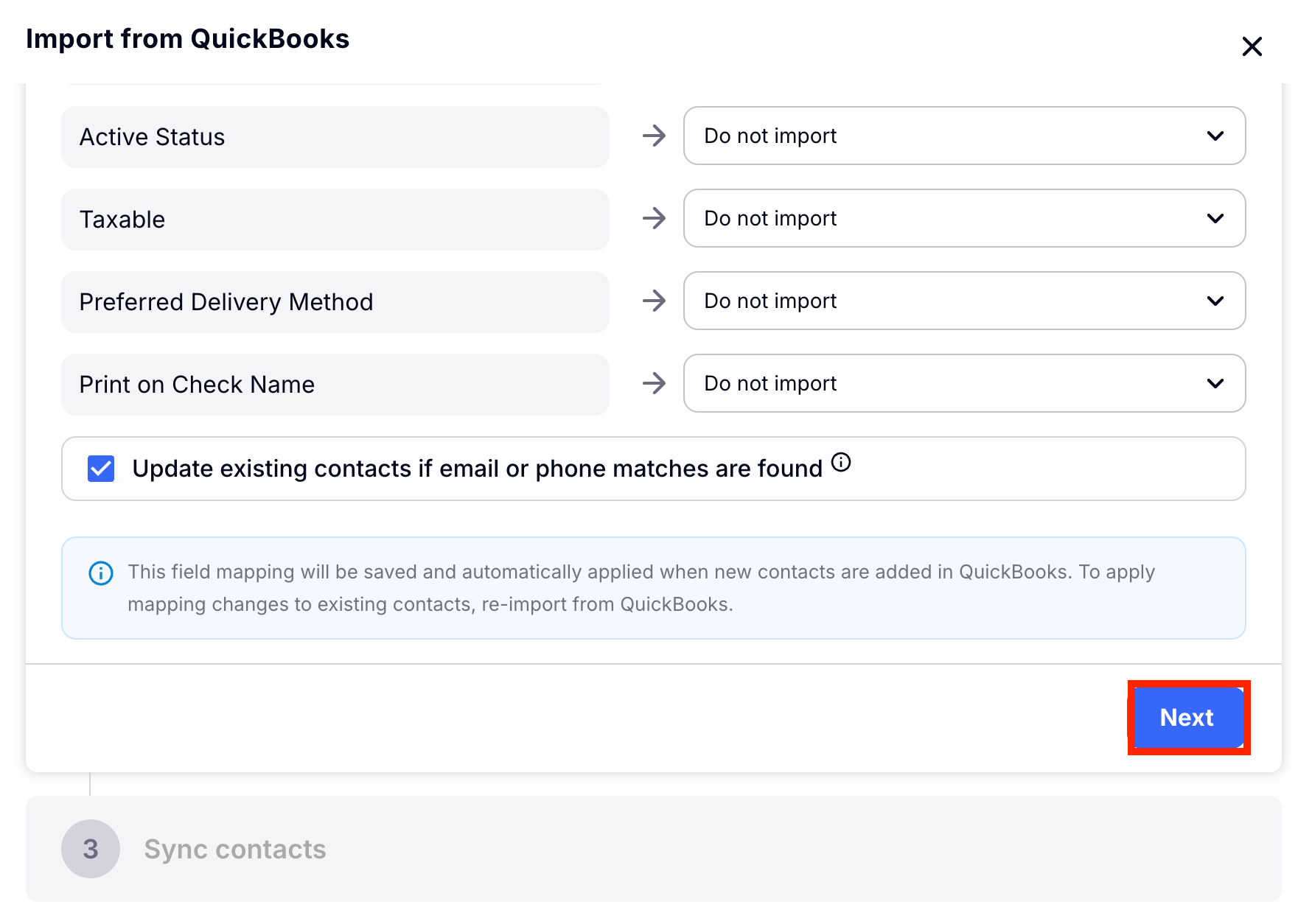Screen dimensions: 1312x924
Task: Click the Preferred Delivery Method source field
Action: pyautogui.click(x=335, y=302)
